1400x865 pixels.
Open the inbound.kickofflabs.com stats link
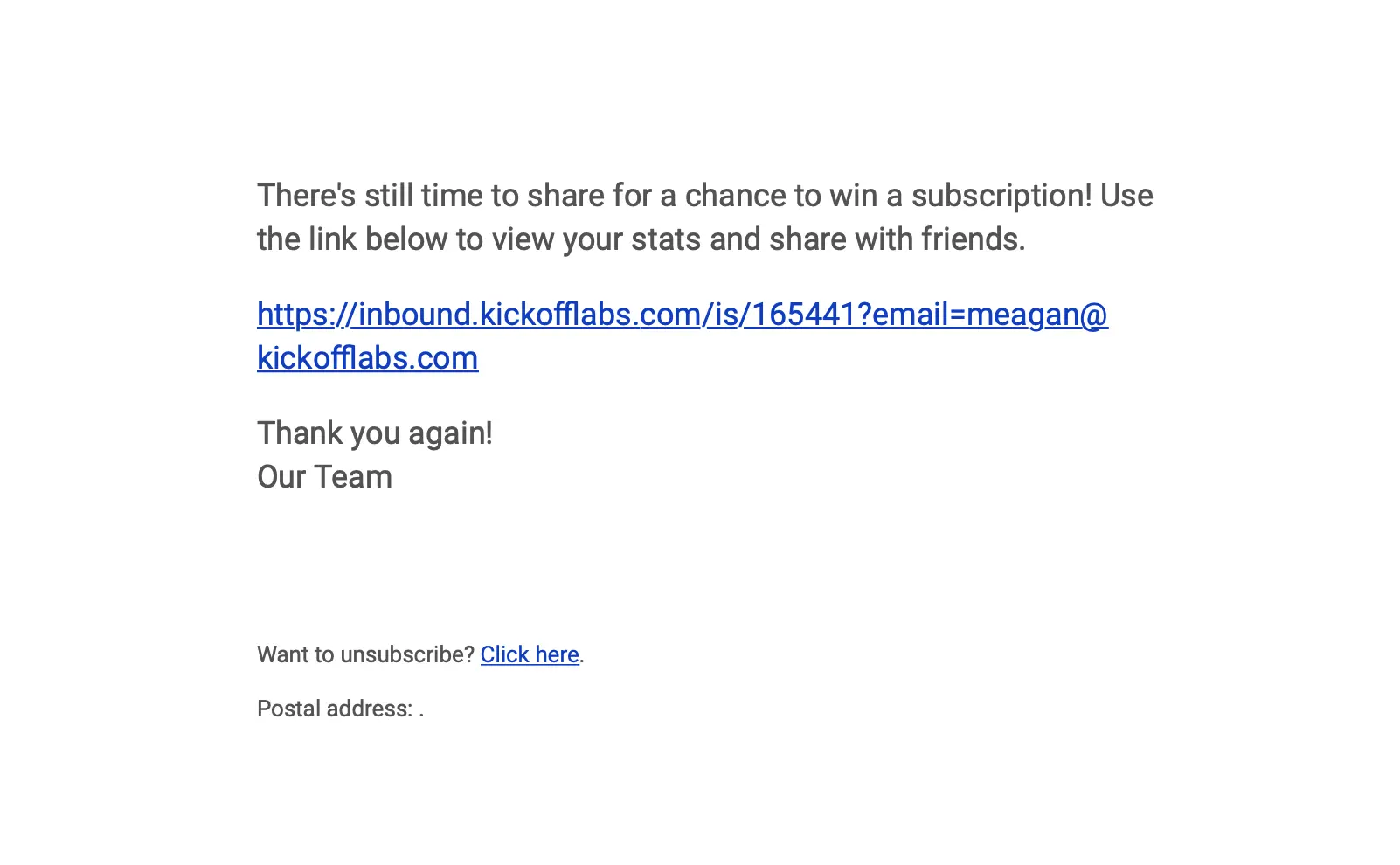point(682,315)
